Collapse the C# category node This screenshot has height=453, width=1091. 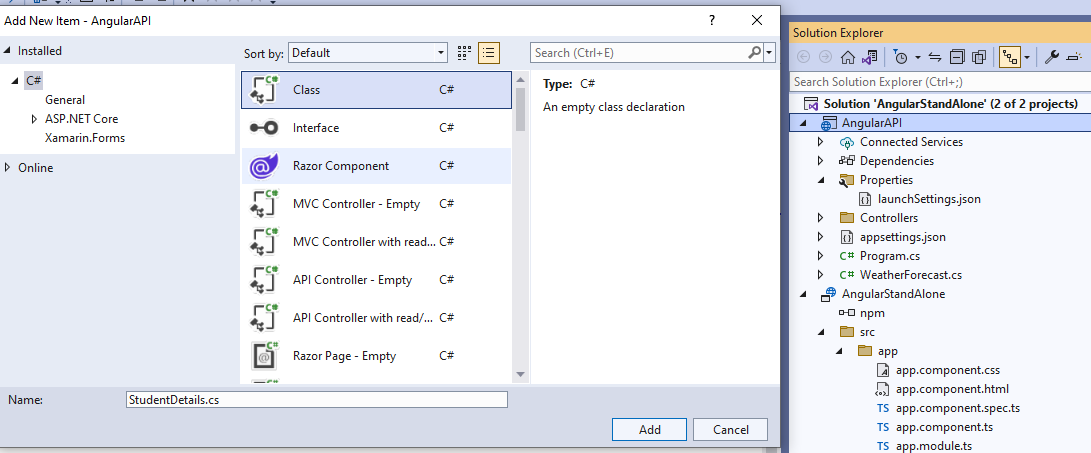(x=16, y=81)
